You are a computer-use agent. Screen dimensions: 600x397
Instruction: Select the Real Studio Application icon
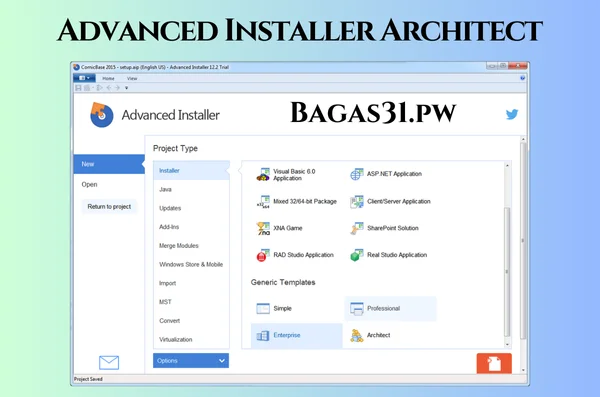(357, 255)
